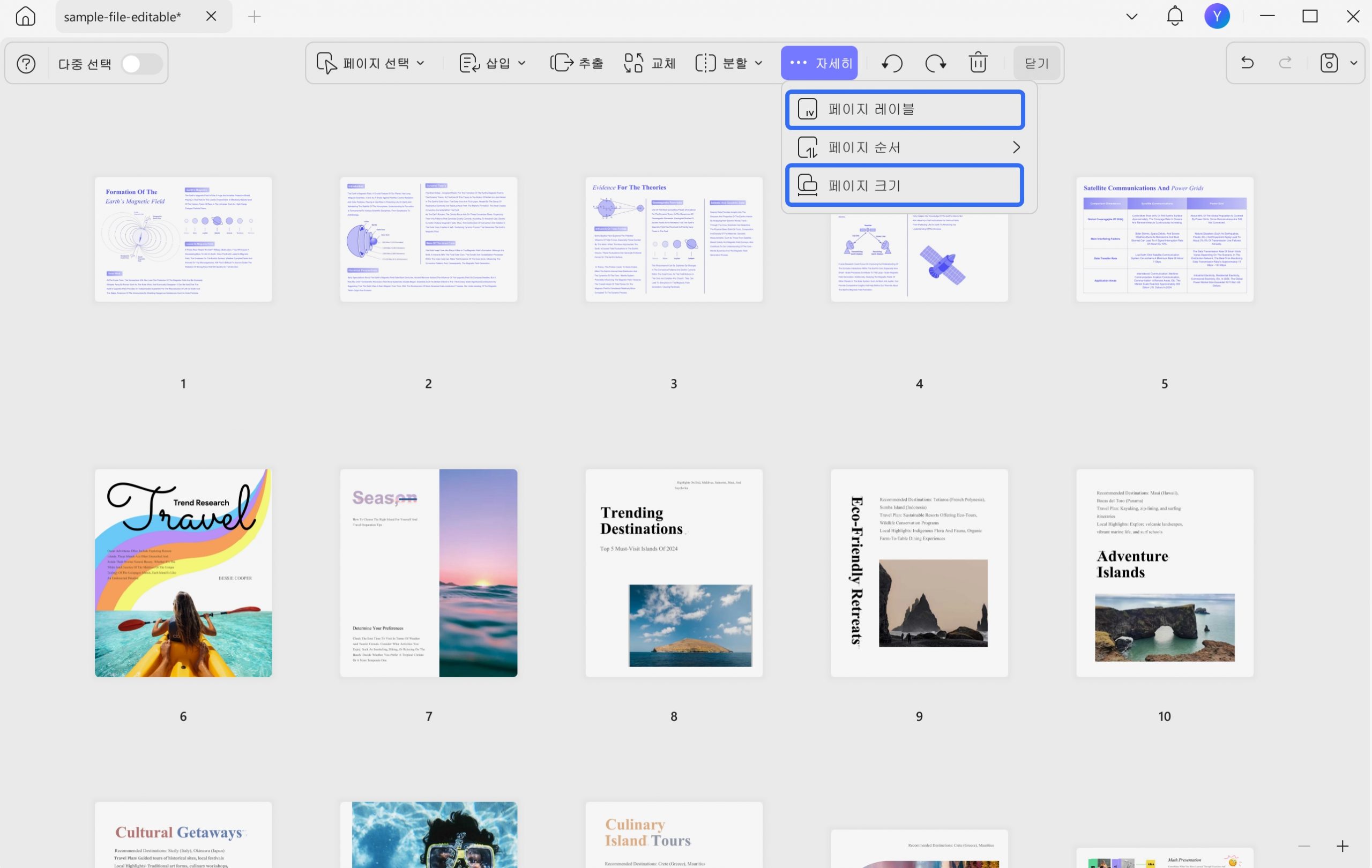Click the 추출 extract button

pyautogui.click(x=577, y=63)
